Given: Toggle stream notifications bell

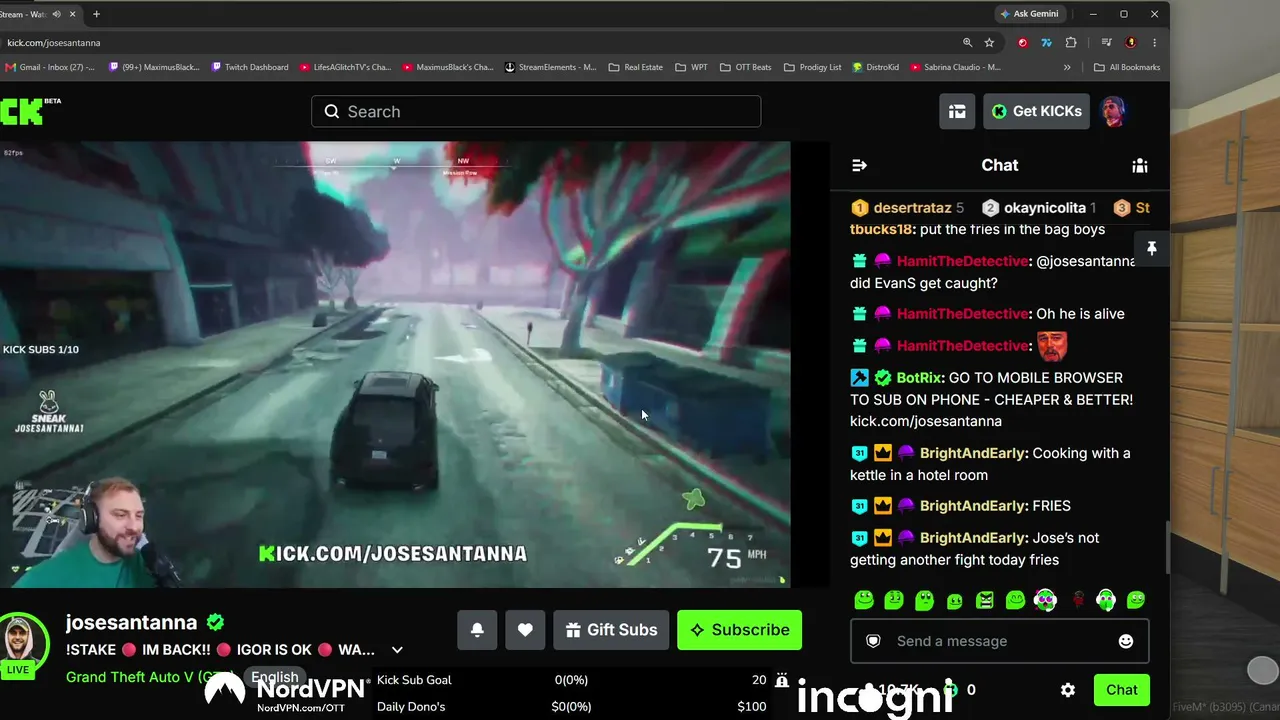Looking at the screenshot, I should tap(477, 630).
